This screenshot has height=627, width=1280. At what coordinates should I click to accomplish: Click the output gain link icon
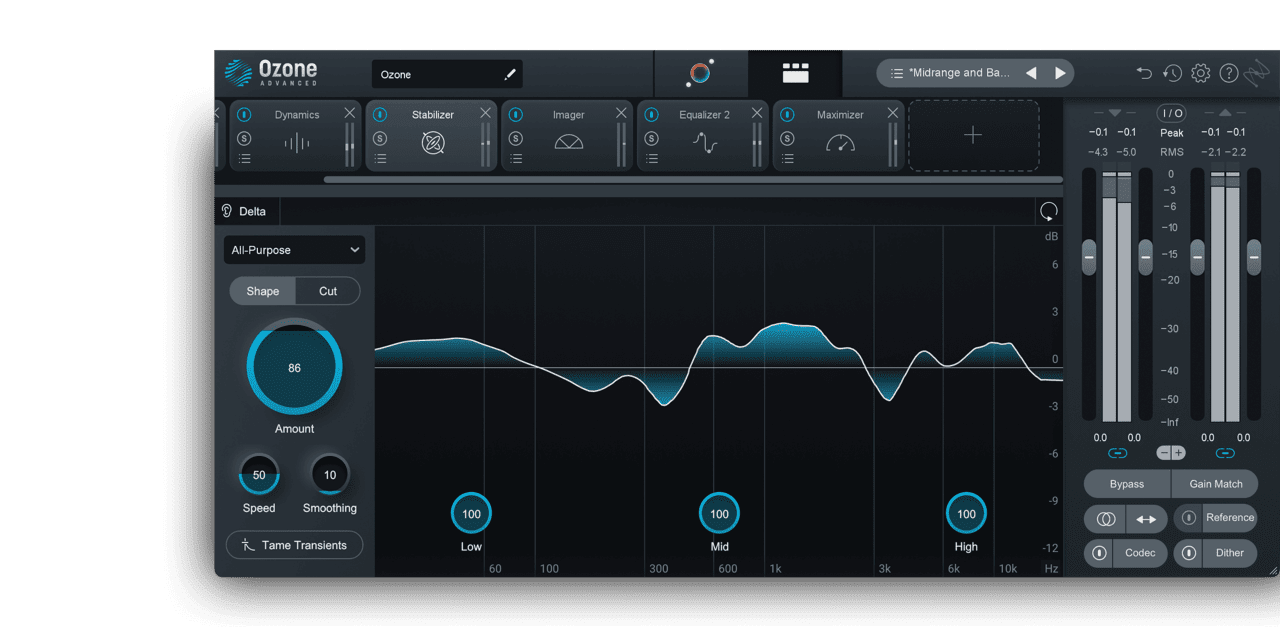click(x=1225, y=453)
